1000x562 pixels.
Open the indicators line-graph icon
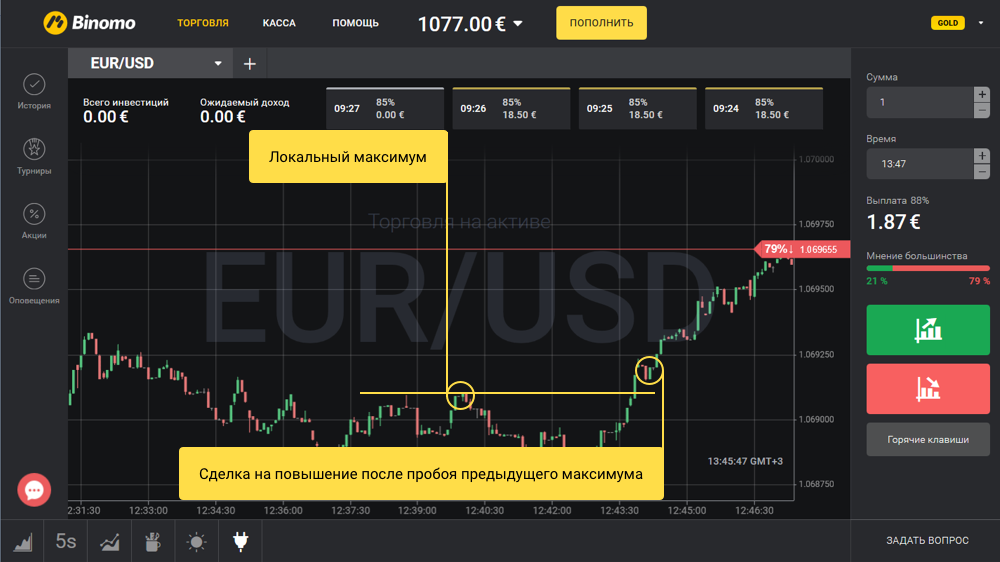[109, 542]
